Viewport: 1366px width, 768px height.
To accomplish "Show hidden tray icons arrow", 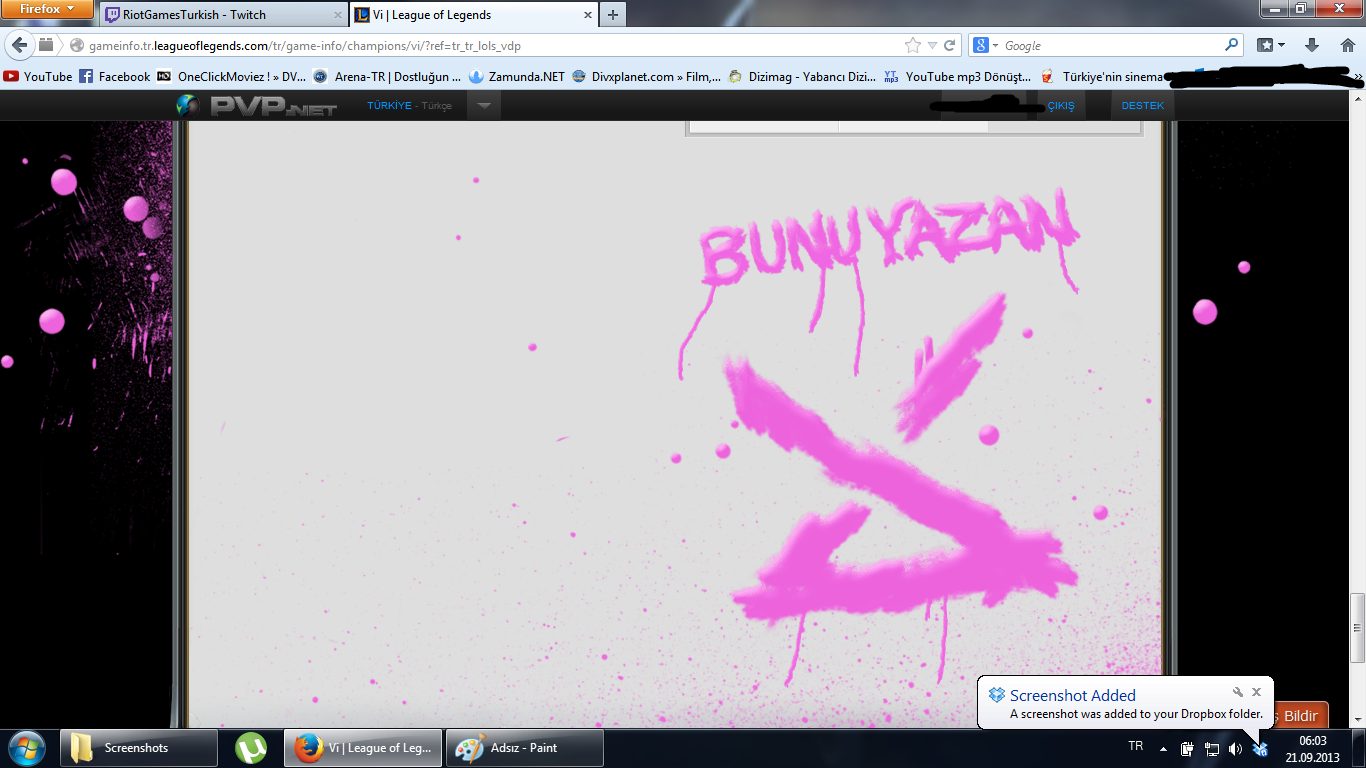I will coord(1163,748).
